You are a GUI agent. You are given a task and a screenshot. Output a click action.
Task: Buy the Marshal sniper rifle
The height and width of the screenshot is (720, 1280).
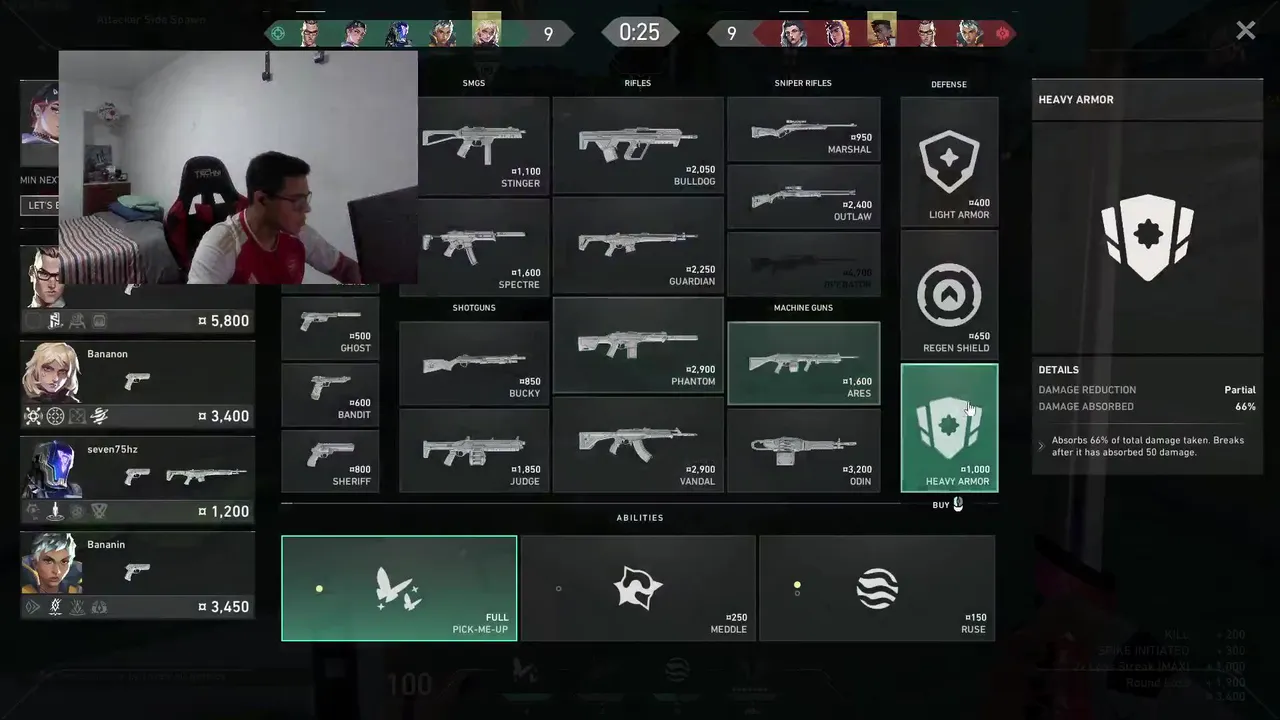[804, 129]
